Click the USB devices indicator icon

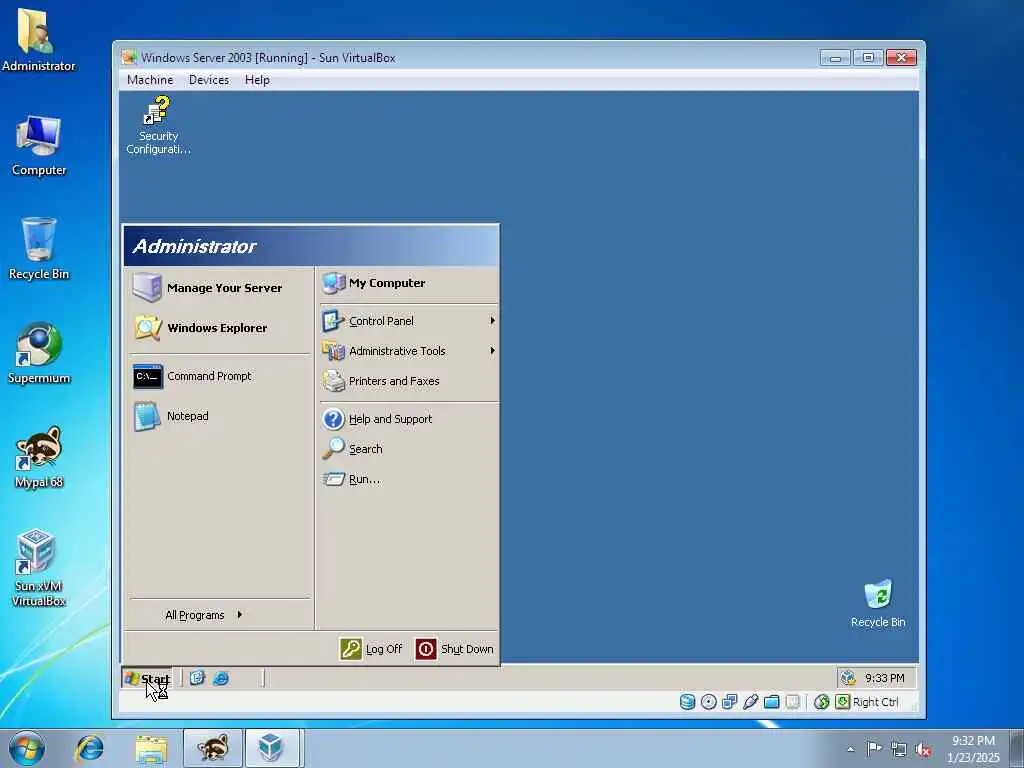[750, 702]
